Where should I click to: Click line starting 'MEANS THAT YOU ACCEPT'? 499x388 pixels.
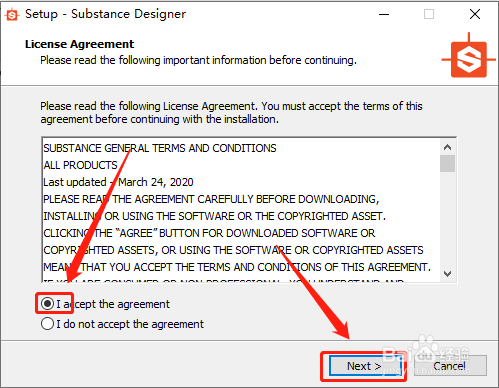[x=237, y=267]
